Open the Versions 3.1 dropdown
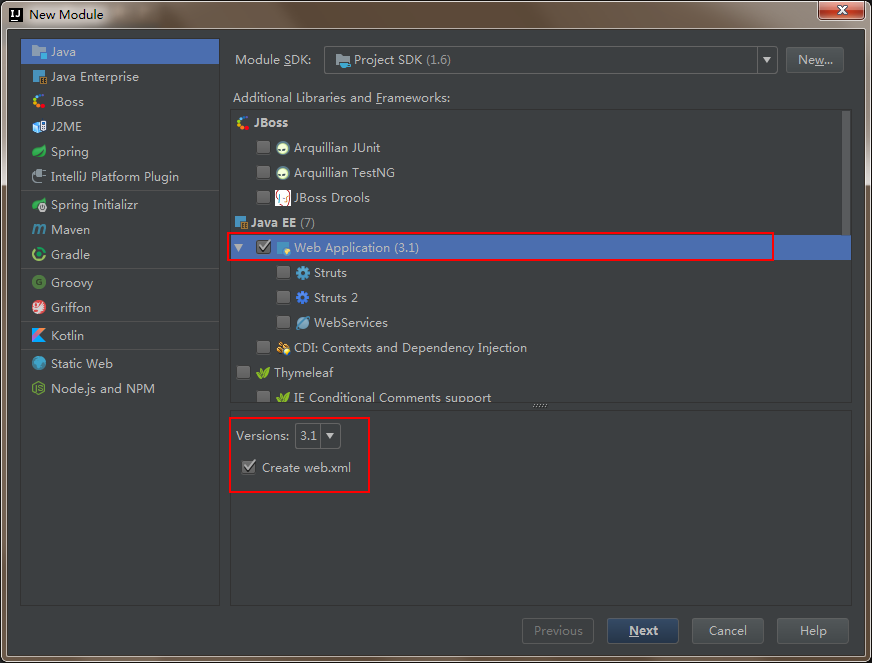 click(x=330, y=436)
